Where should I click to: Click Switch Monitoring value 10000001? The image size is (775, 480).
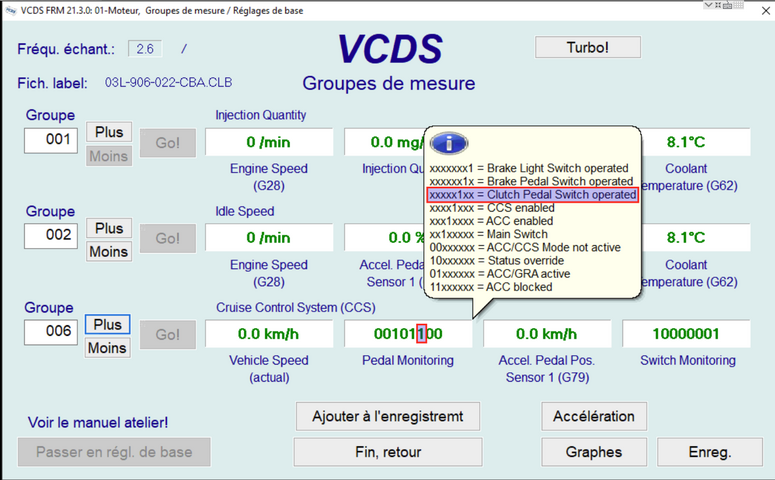(x=686, y=334)
